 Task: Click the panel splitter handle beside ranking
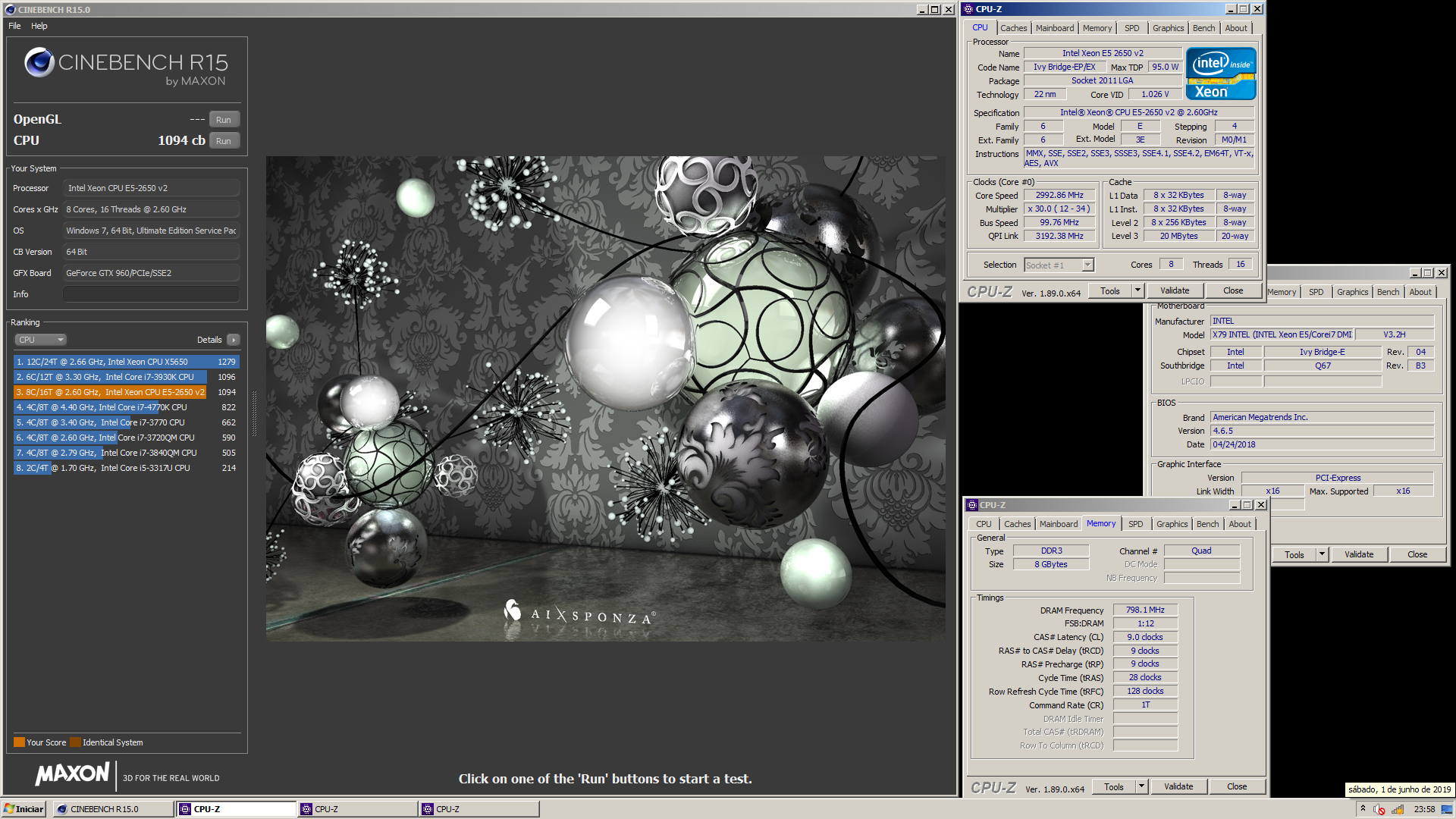click(255, 413)
